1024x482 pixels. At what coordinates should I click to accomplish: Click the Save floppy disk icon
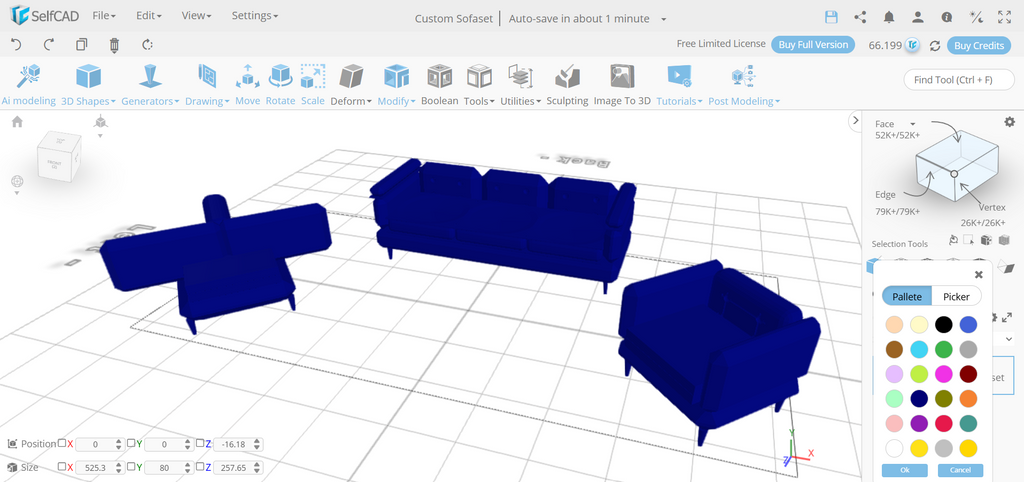831,17
